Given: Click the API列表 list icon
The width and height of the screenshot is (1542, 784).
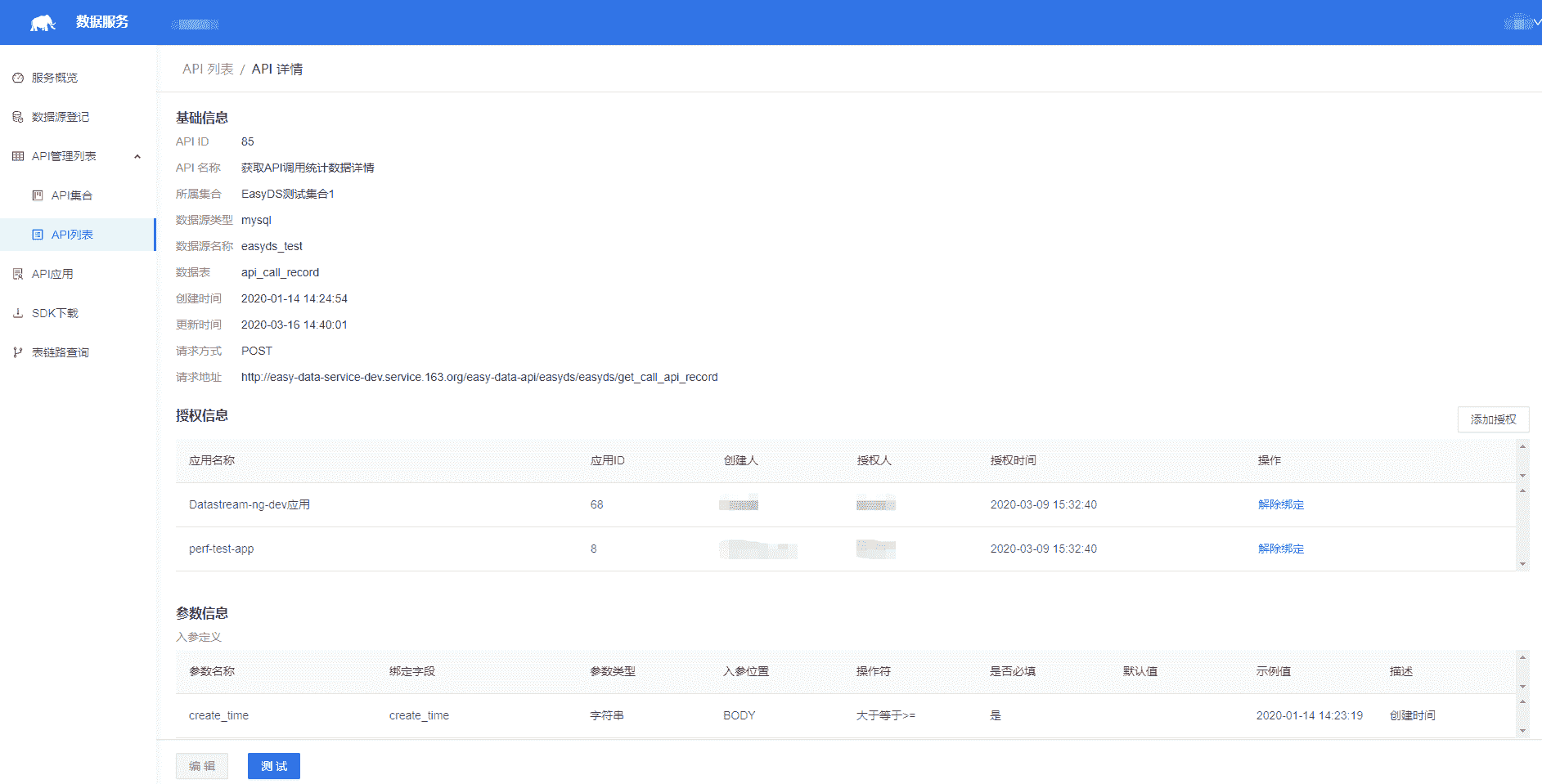Looking at the screenshot, I should pos(38,235).
